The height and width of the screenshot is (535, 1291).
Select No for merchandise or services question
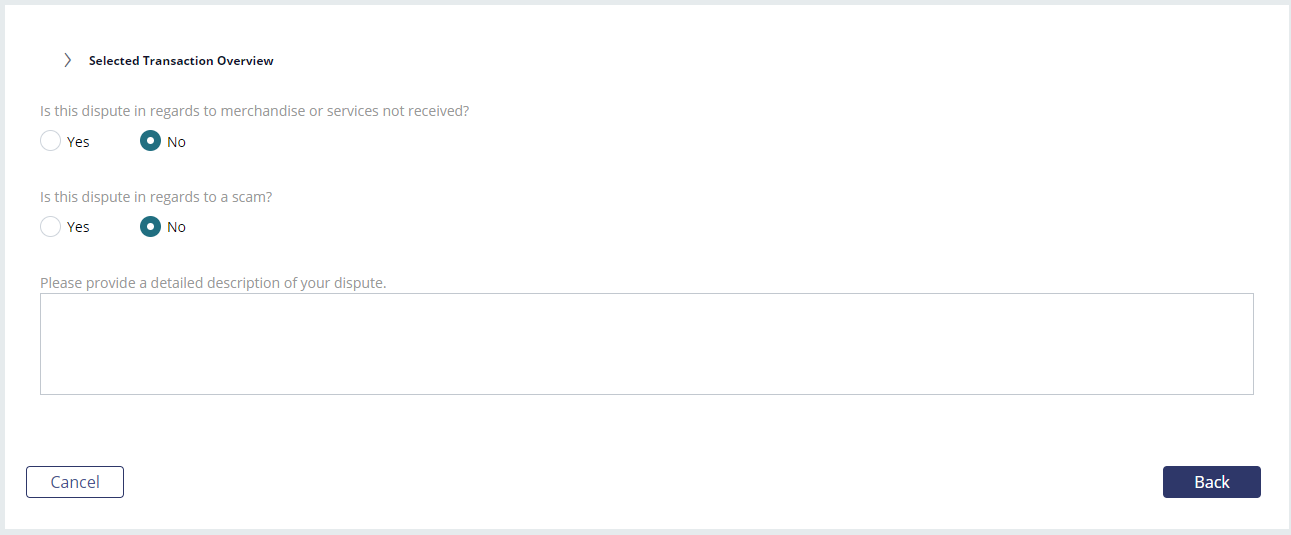point(150,141)
